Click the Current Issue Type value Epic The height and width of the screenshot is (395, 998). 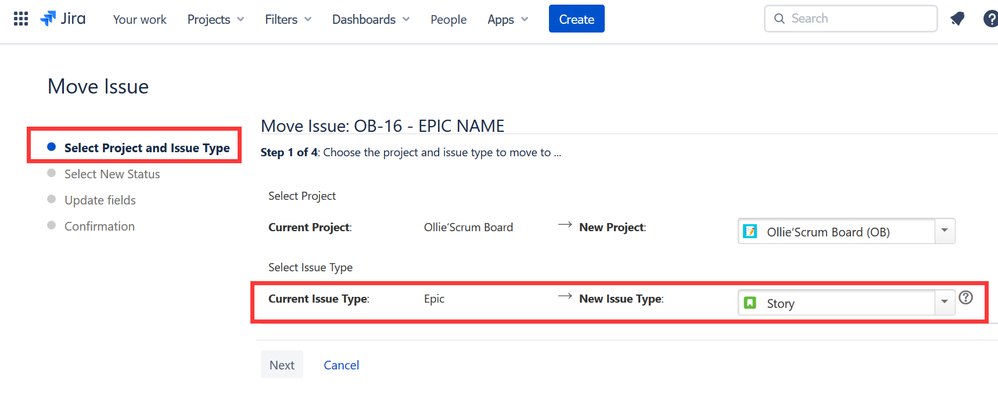tap(434, 299)
